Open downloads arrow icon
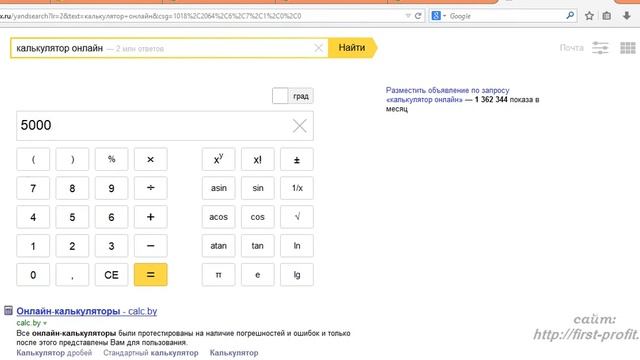Image resolution: width=640 pixels, height=360 pixels. (627, 16)
